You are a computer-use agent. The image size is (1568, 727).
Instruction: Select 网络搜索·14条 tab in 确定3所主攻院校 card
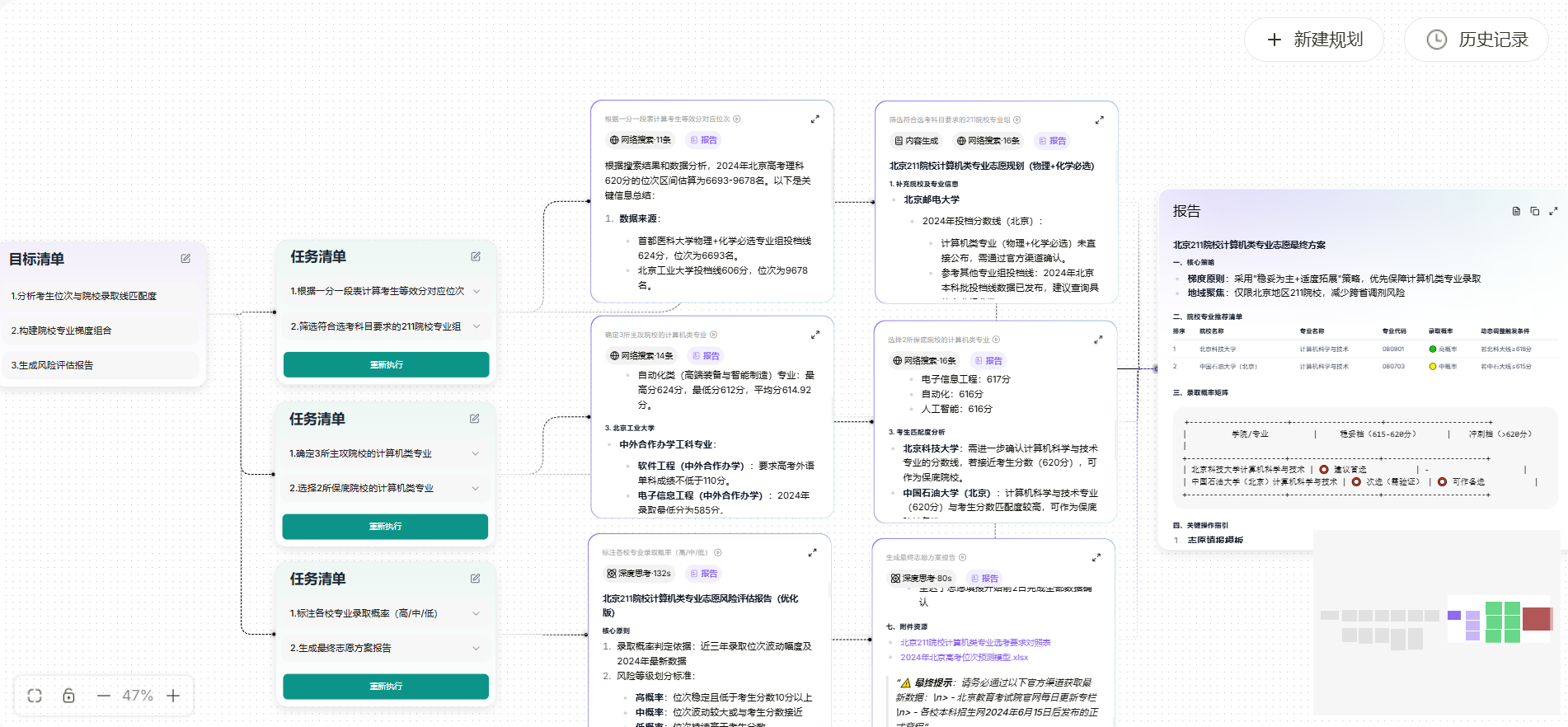point(641,356)
